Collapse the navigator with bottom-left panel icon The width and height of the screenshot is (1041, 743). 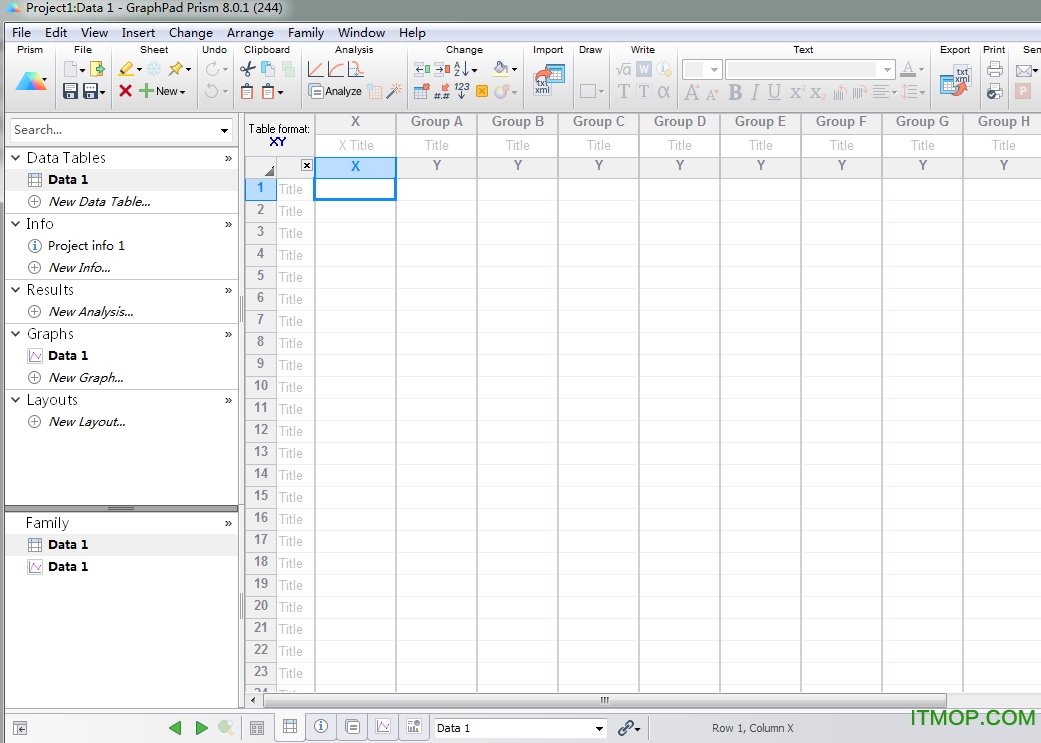pos(20,728)
